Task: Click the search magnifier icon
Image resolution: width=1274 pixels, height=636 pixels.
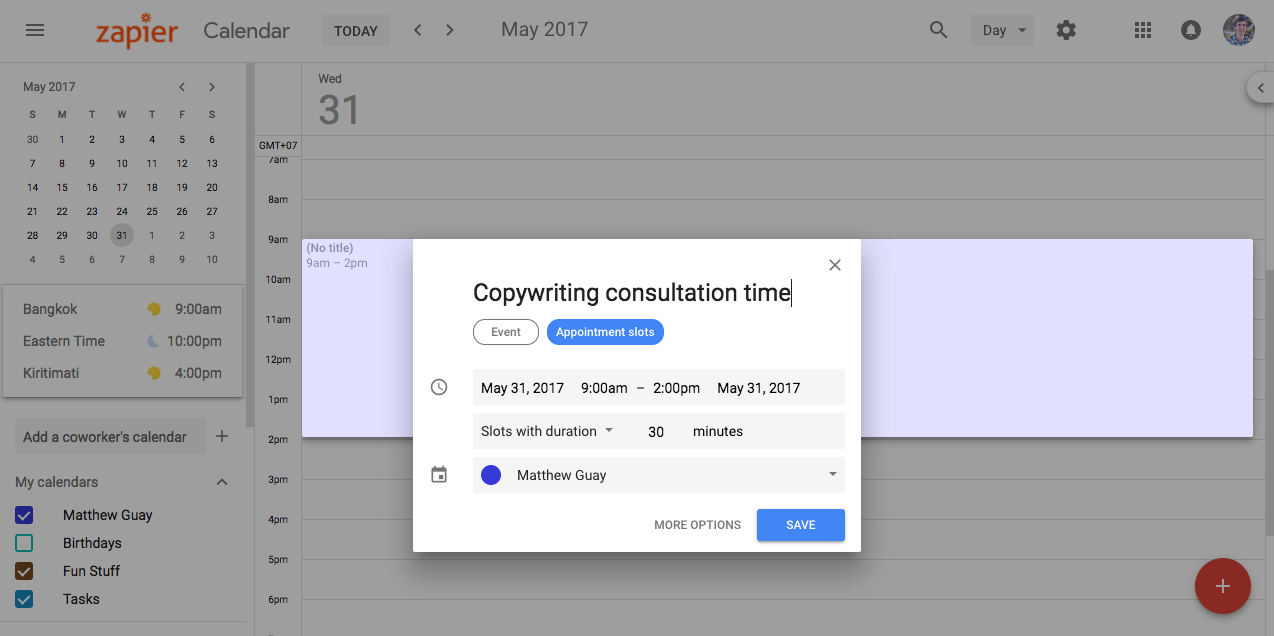Action: [938, 30]
